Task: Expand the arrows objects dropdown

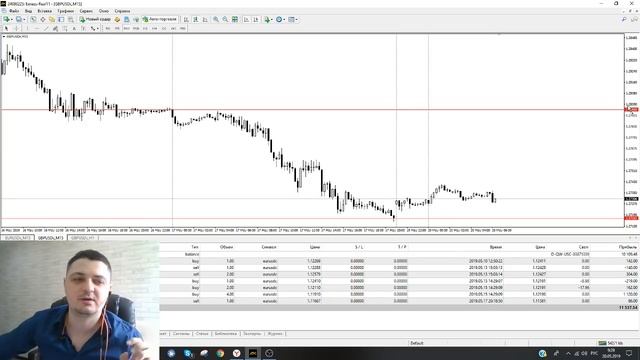Action: coord(98,29)
